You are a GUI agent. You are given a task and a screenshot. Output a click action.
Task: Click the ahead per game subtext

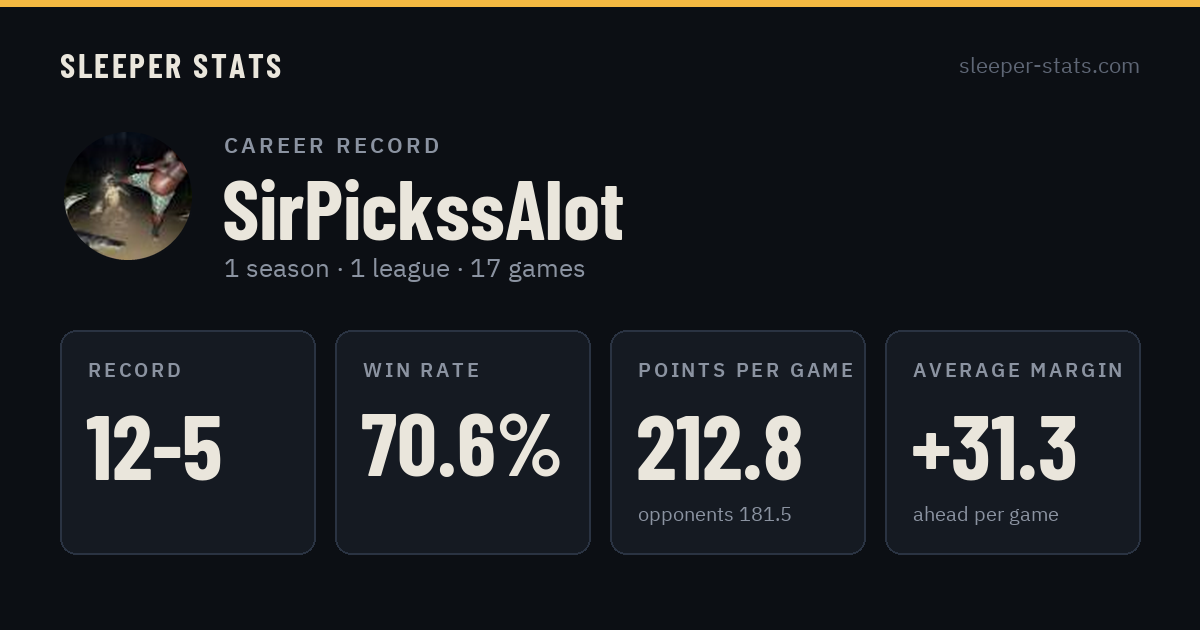coord(985,515)
